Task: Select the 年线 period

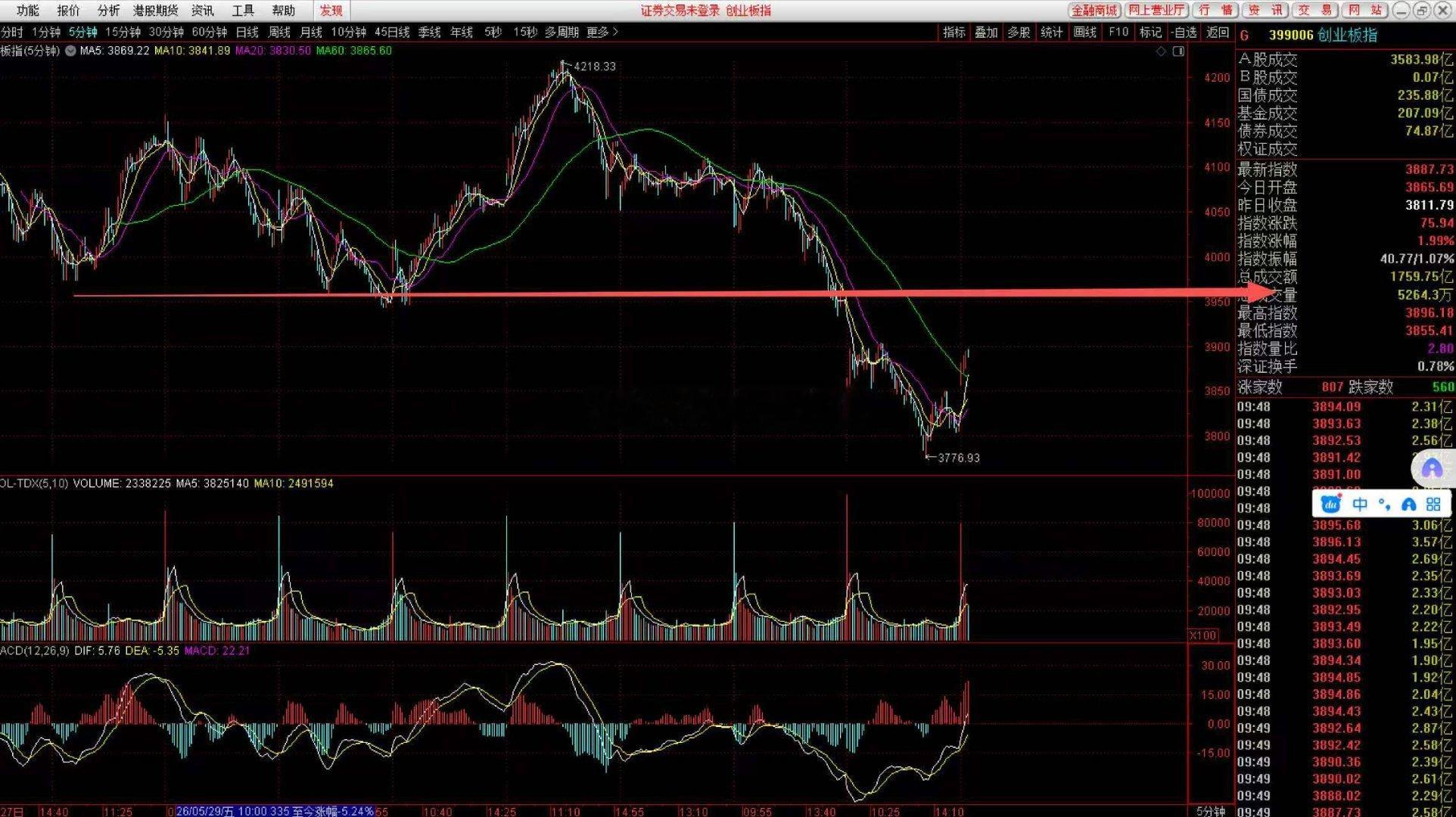Action: point(462,33)
